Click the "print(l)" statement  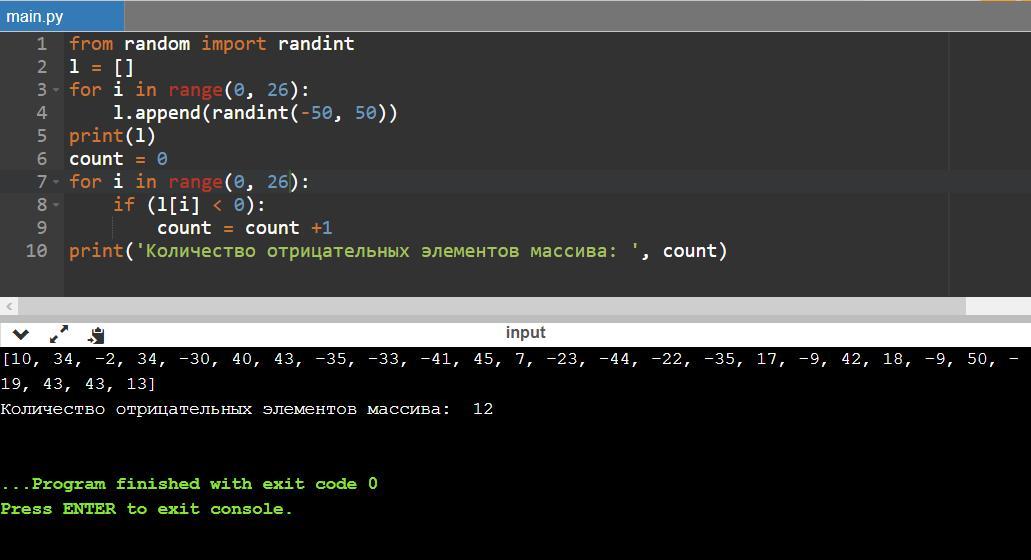[x=112, y=136]
